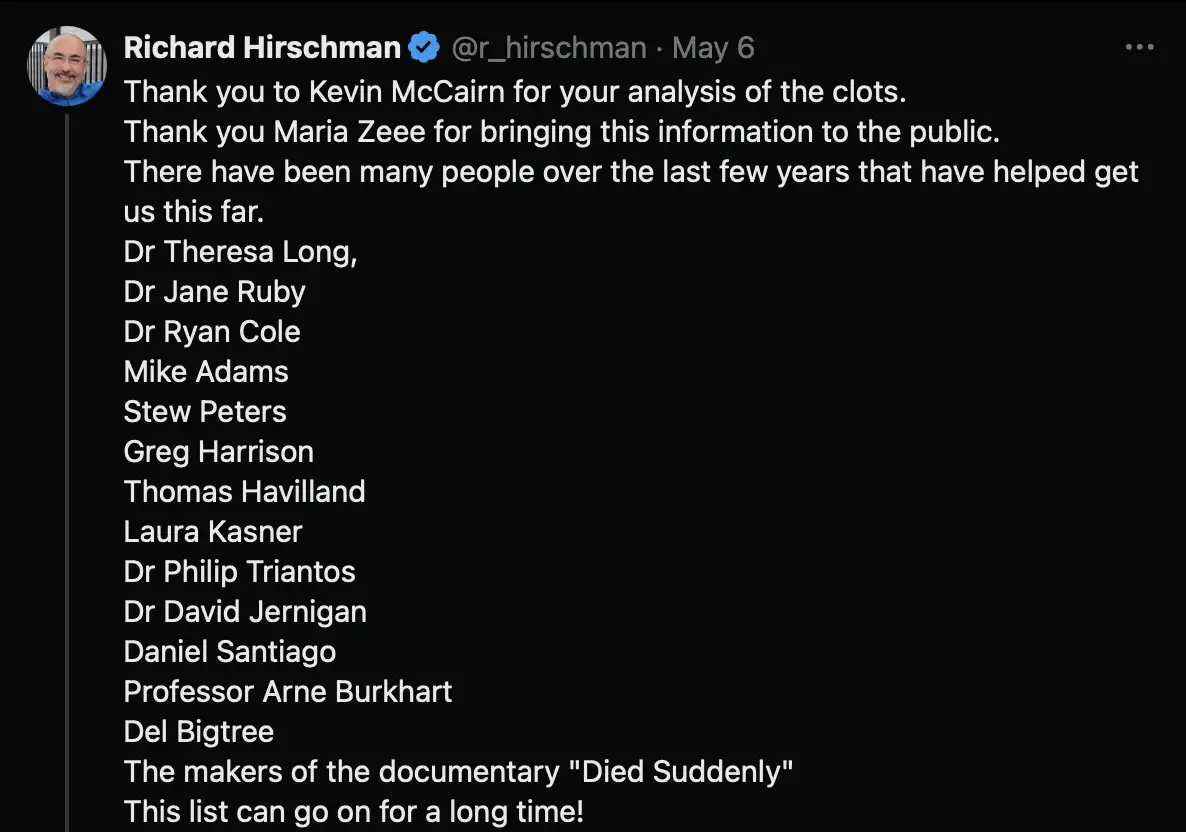
Task: Select the Del Bigtree line
Action: 198,732
